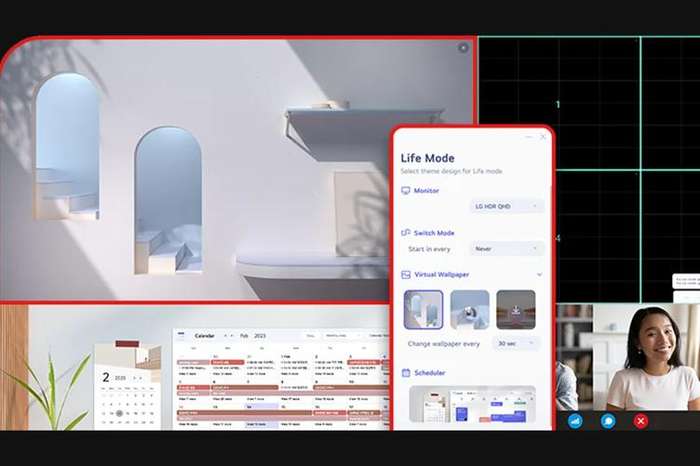The height and width of the screenshot is (466, 700).
Task: Open the Scheduler preview thumbnail
Action: [x=472, y=405]
